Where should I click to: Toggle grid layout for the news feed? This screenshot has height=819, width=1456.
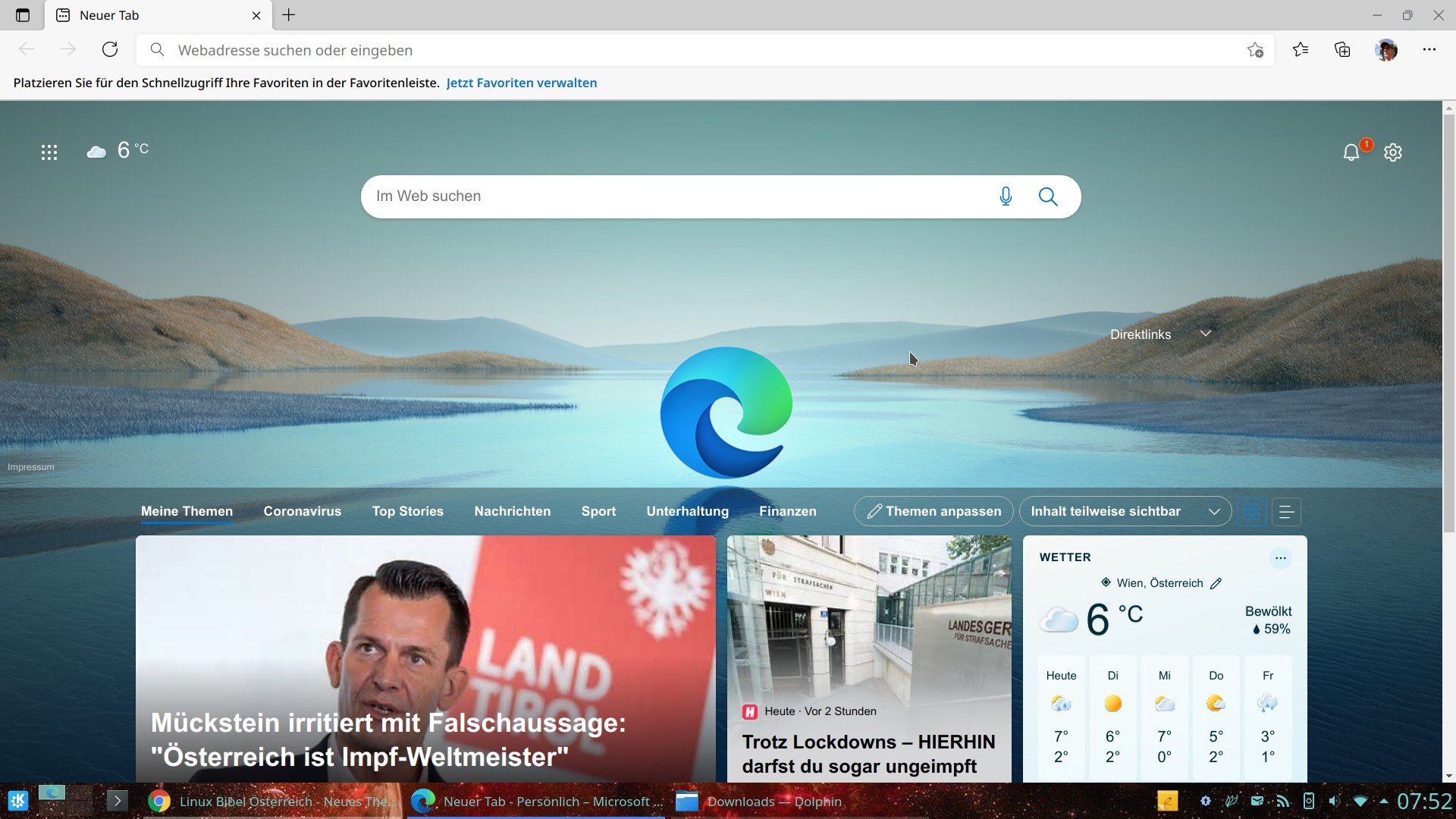pyautogui.click(x=1250, y=511)
